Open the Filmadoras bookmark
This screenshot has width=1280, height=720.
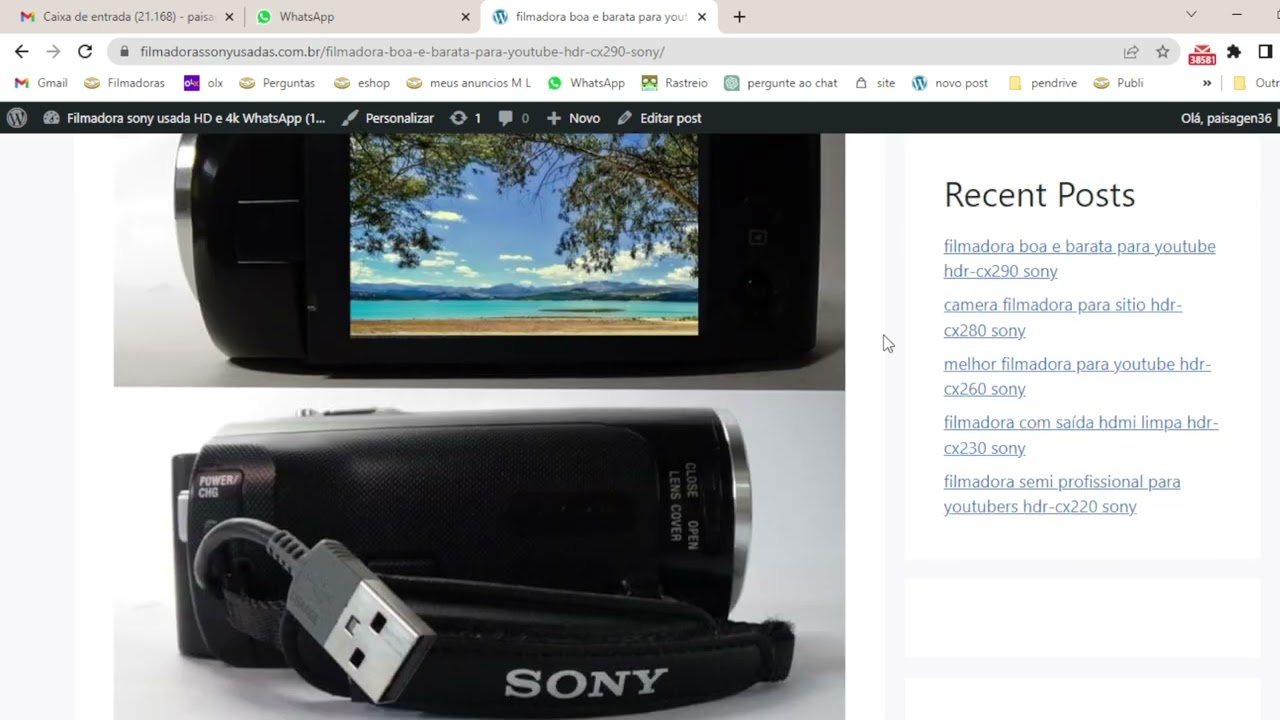[x=125, y=83]
